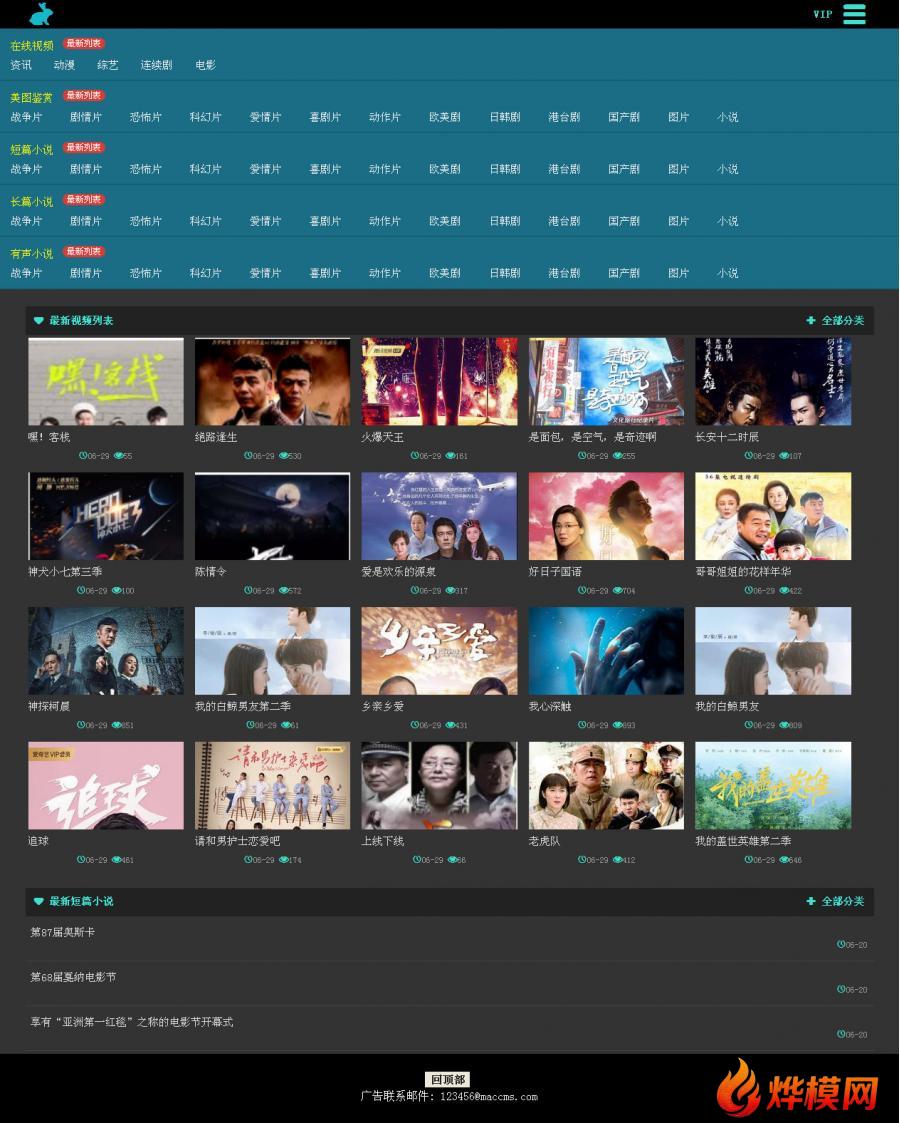Collapse arrow icon beside 最新视频列表
The width and height of the screenshot is (900, 1123).
tap(39, 320)
